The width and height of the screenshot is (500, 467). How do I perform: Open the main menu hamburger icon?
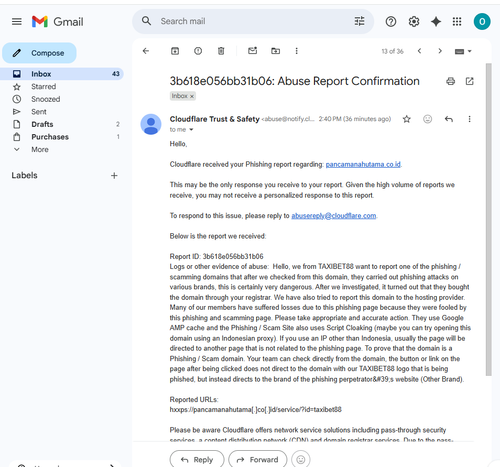click(x=17, y=22)
